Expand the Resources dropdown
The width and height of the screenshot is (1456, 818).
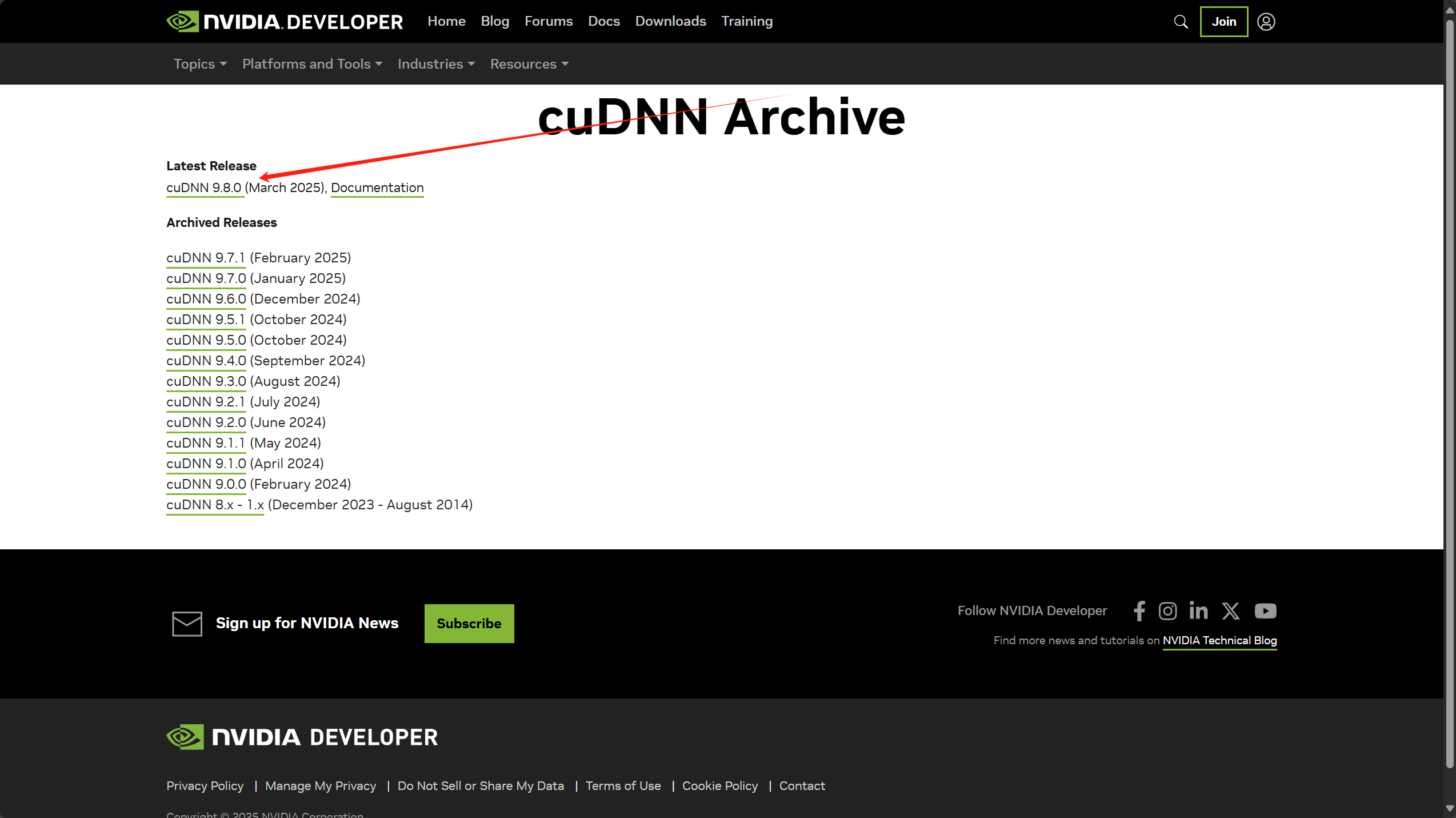(529, 64)
